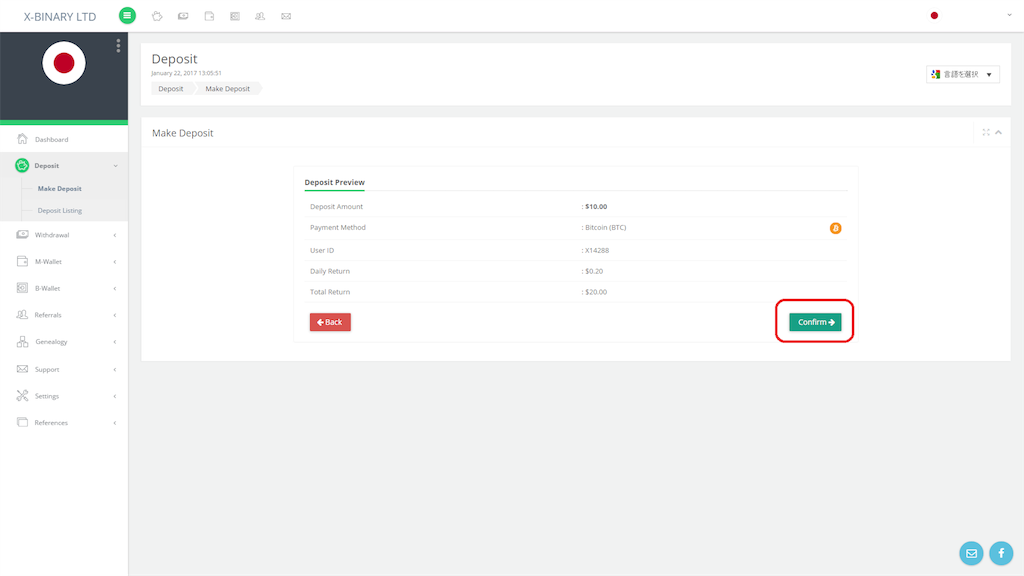1024x576 pixels.
Task: Open the withdrawal cash icon in top bar
Action: coord(183,16)
